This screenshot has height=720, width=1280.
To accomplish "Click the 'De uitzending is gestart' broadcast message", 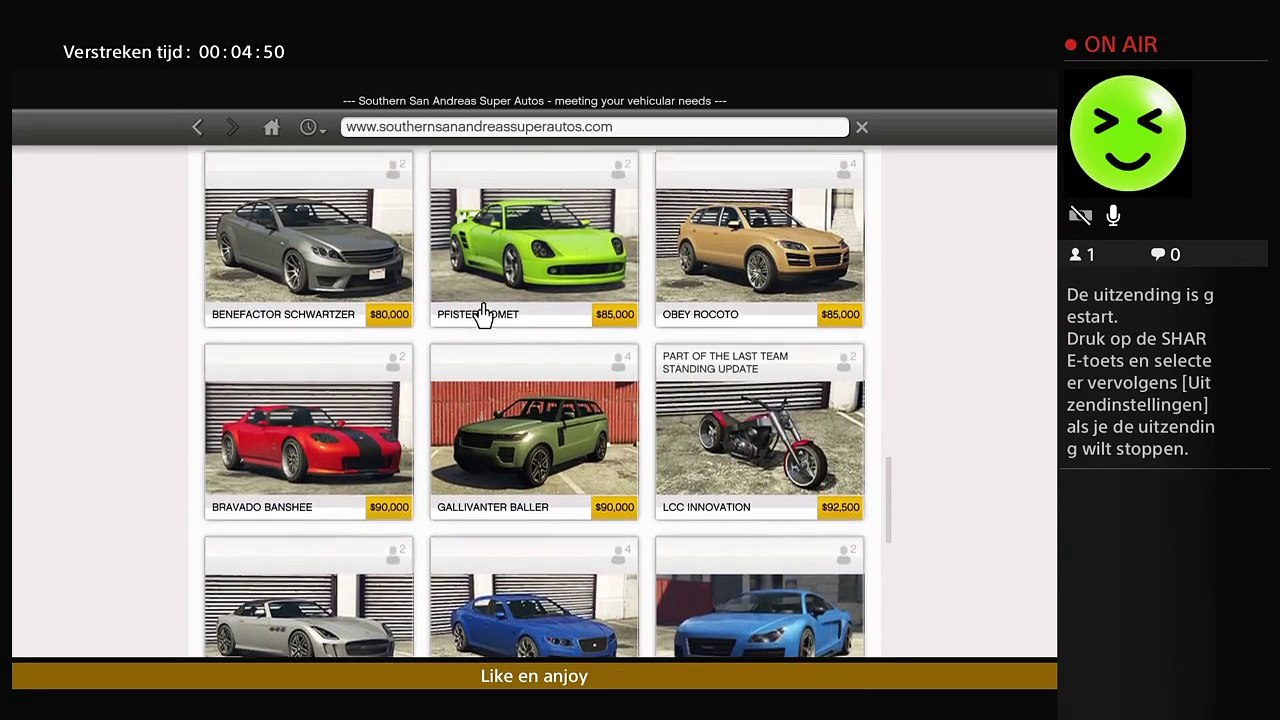I will point(1140,305).
